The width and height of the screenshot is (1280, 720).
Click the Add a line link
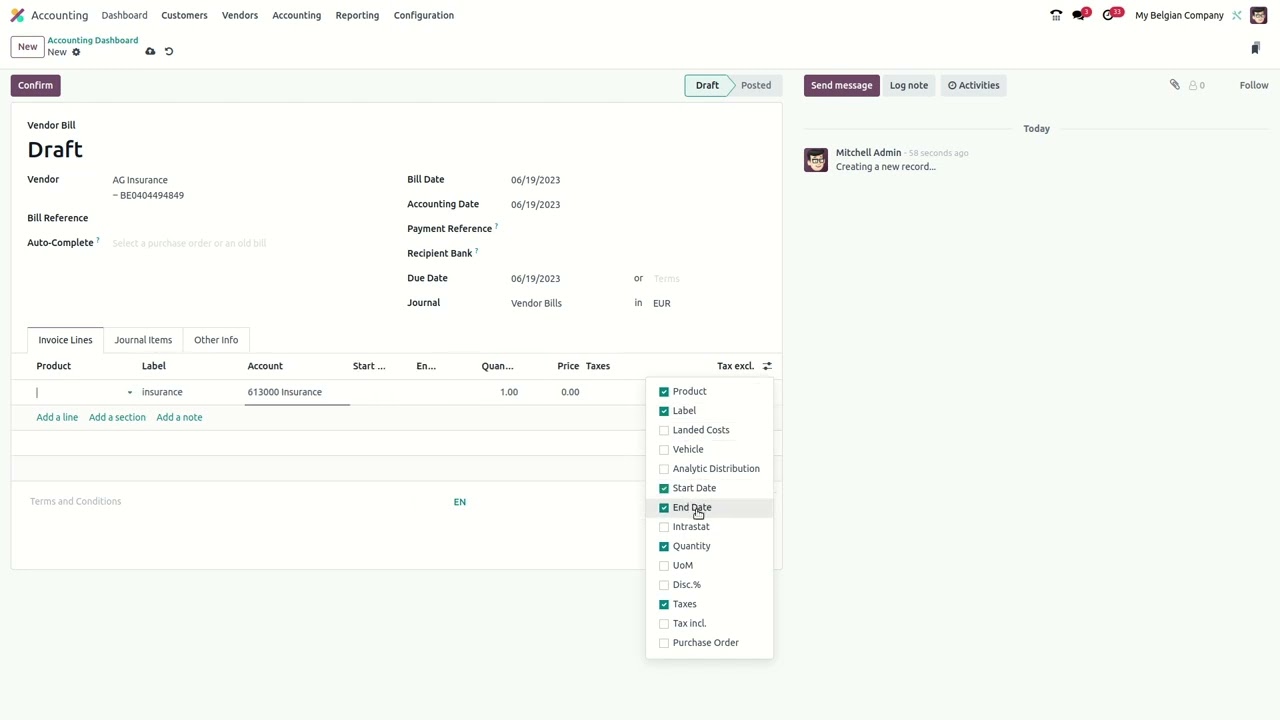click(57, 417)
